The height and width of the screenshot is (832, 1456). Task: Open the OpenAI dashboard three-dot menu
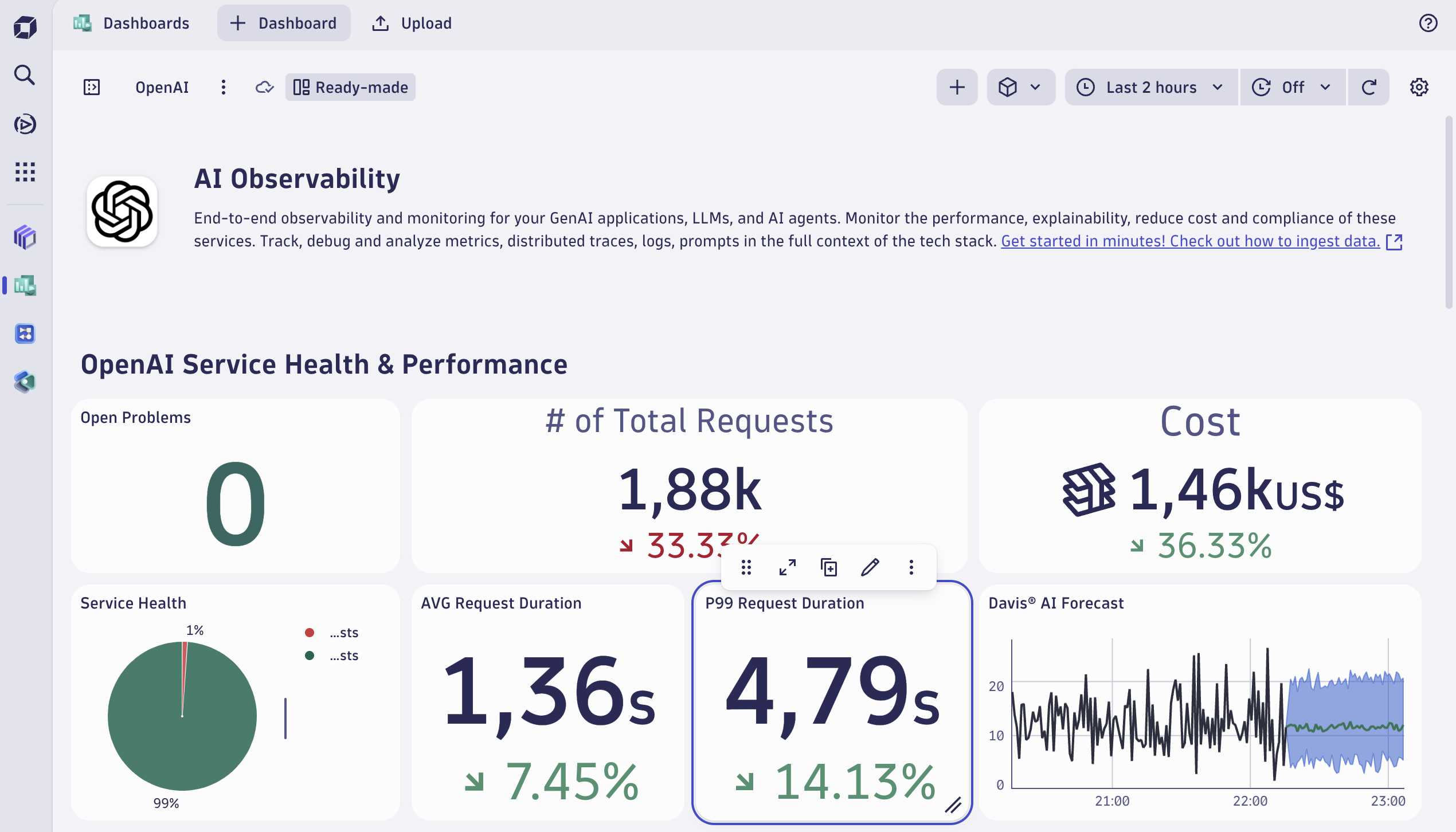[x=224, y=87]
